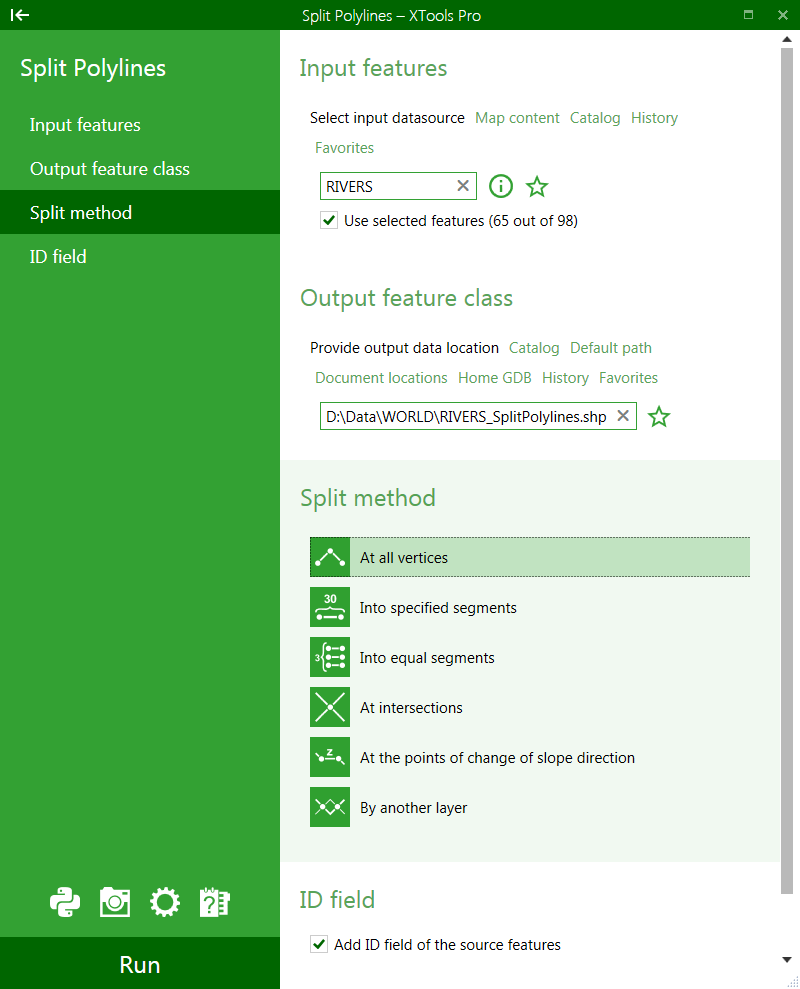The width and height of the screenshot is (800, 989).
Task: Open History link for input datasource
Action: [x=654, y=118]
